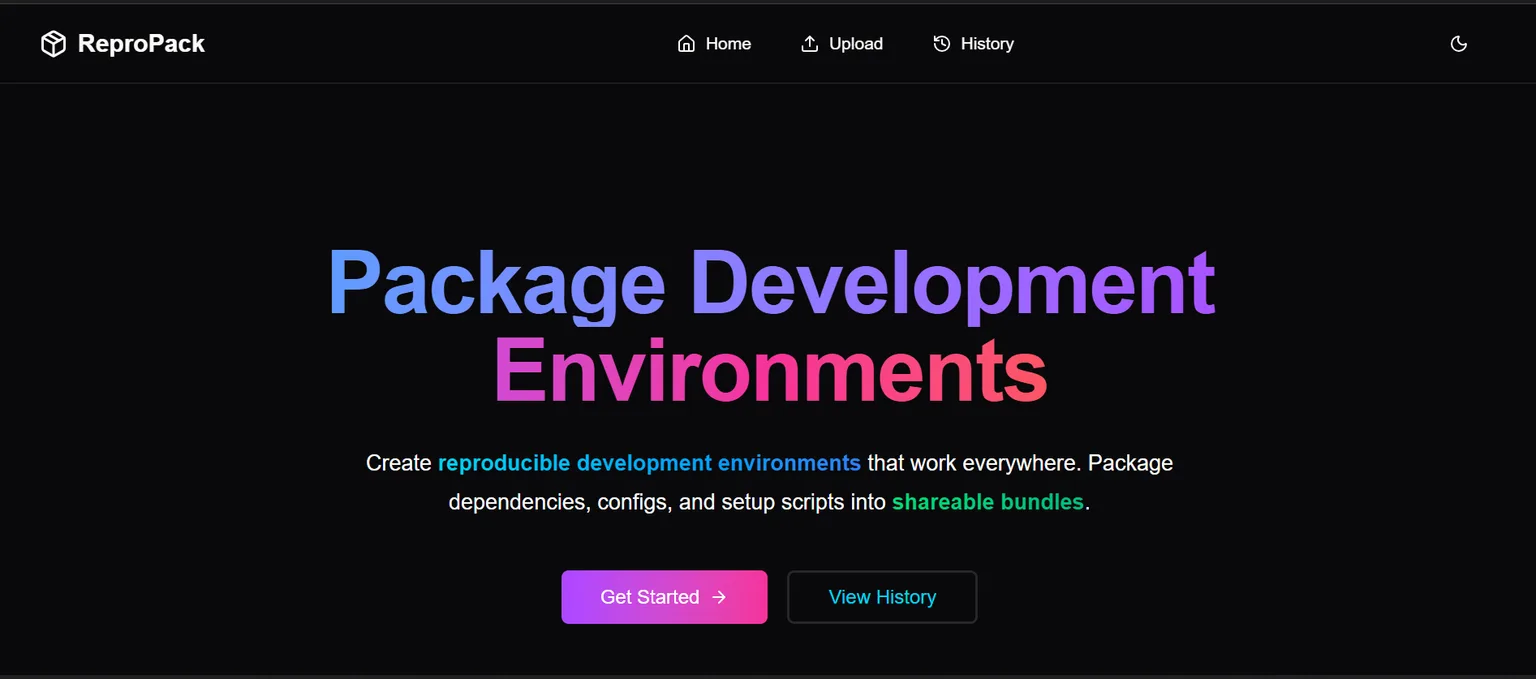
Task: Click the ReproPack cube logo icon
Action: (53, 44)
